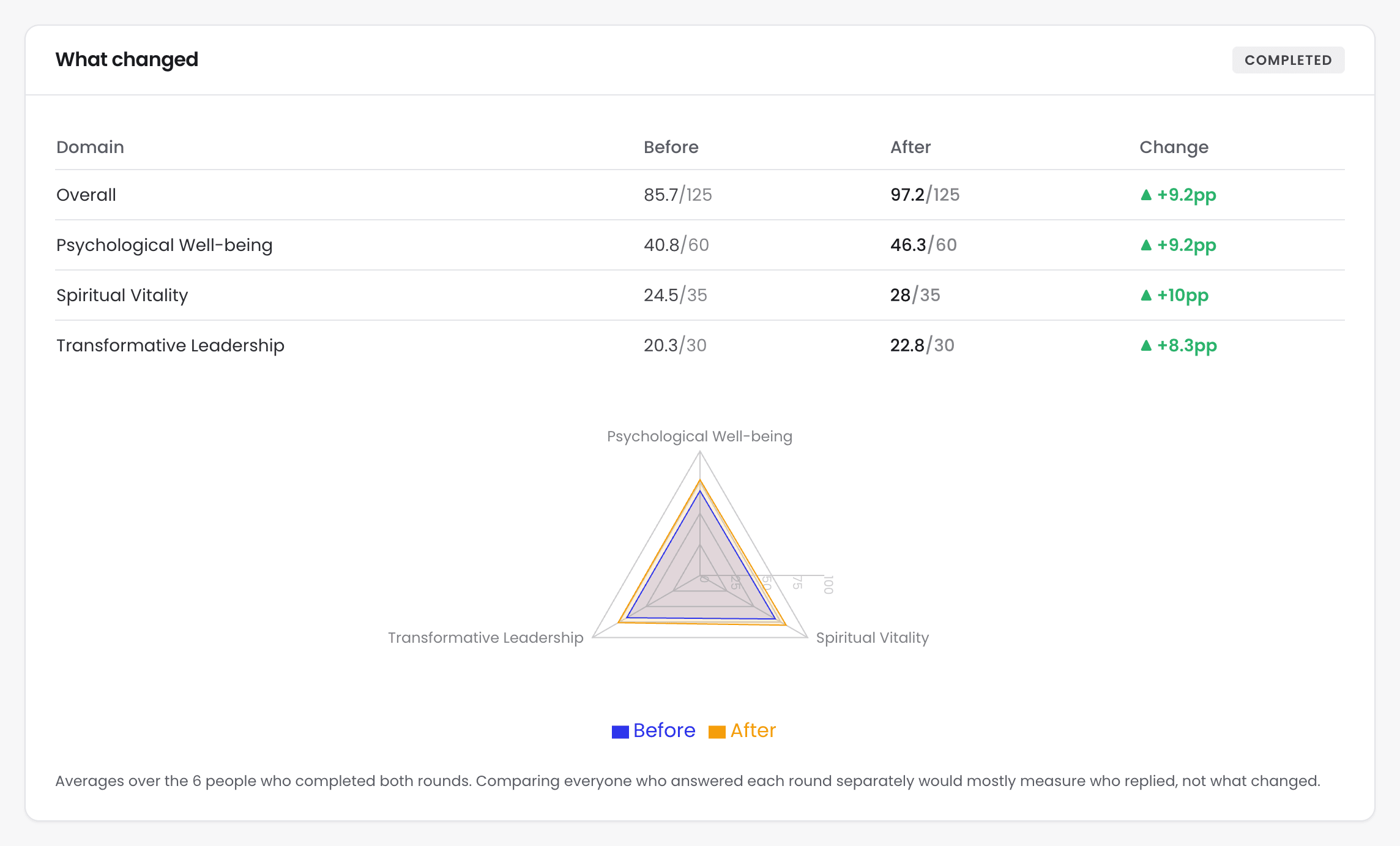Click the +8.3pp change value
The image size is (1400, 846).
1186,345
